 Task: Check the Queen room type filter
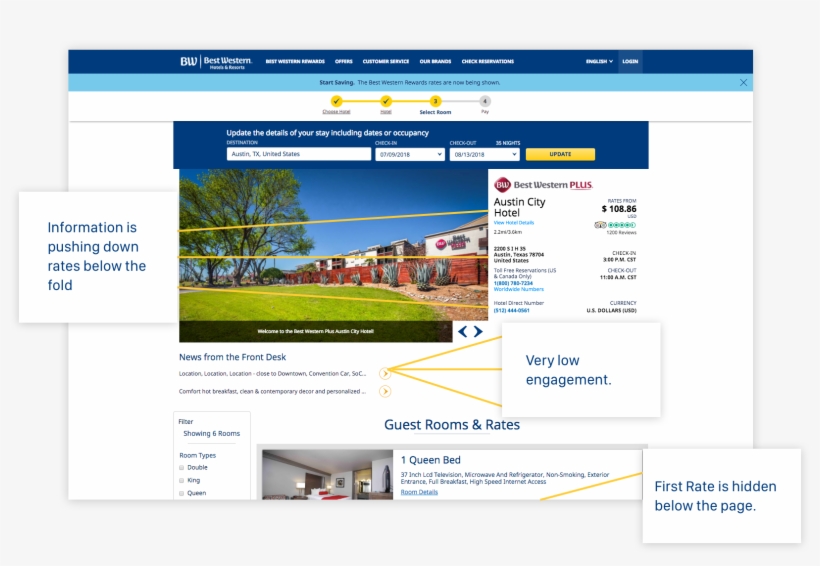[181, 493]
